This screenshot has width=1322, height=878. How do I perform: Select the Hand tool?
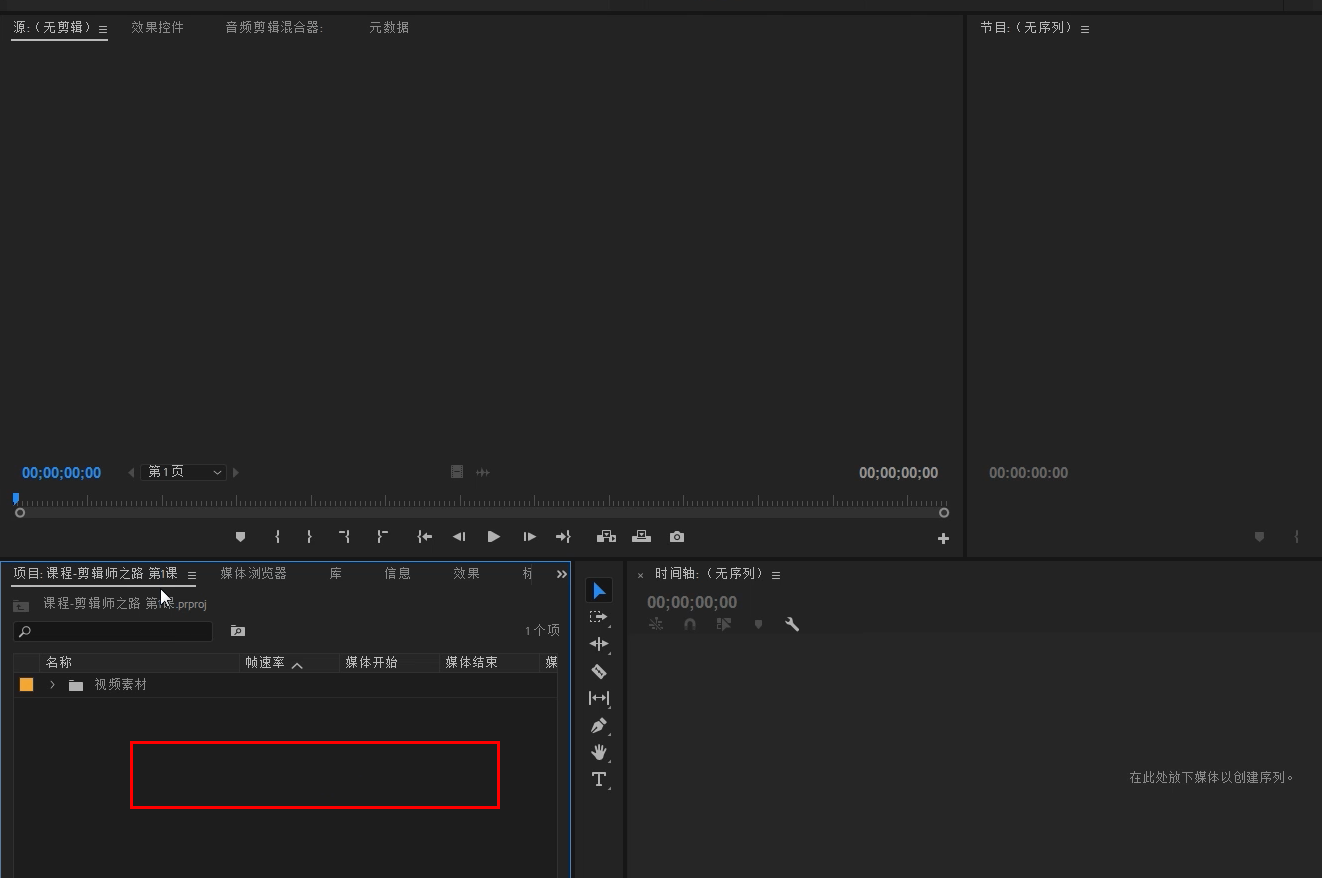click(x=598, y=752)
